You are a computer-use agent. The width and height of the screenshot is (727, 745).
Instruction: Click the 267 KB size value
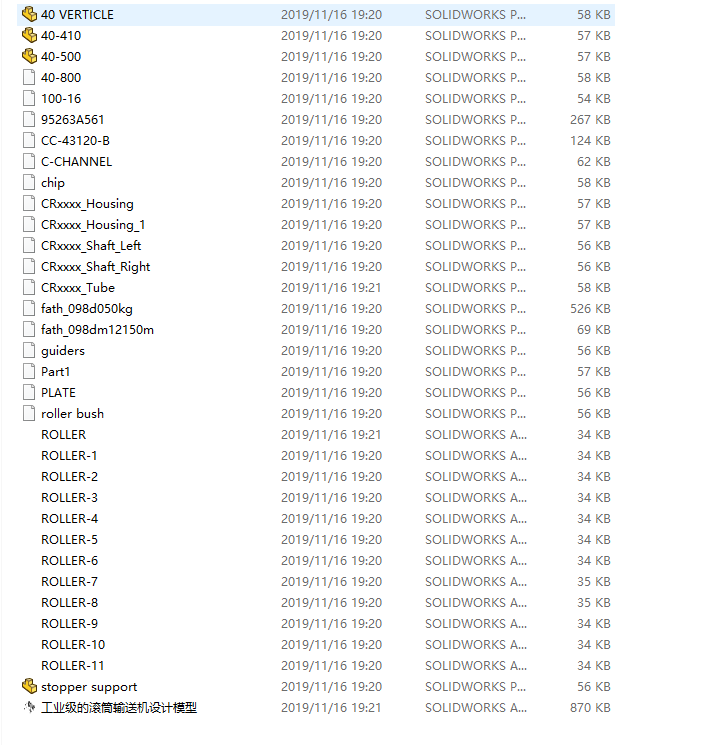pos(590,119)
